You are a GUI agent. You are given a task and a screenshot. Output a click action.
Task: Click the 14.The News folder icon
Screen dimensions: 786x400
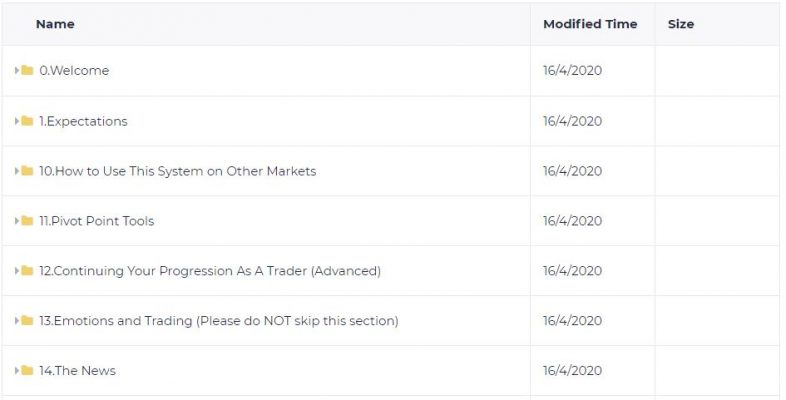[x=27, y=370]
